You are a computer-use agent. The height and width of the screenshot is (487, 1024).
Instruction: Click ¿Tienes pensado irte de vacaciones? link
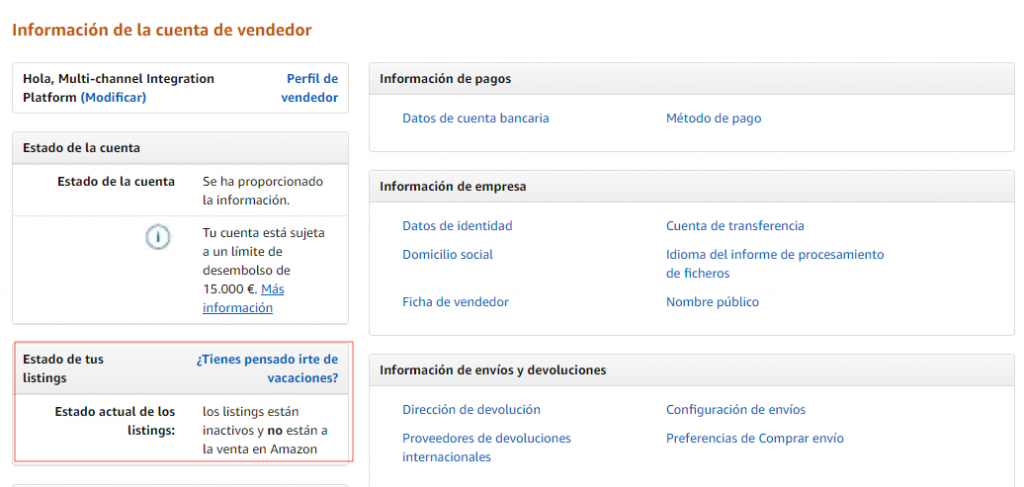pyautogui.click(x=267, y=368)
